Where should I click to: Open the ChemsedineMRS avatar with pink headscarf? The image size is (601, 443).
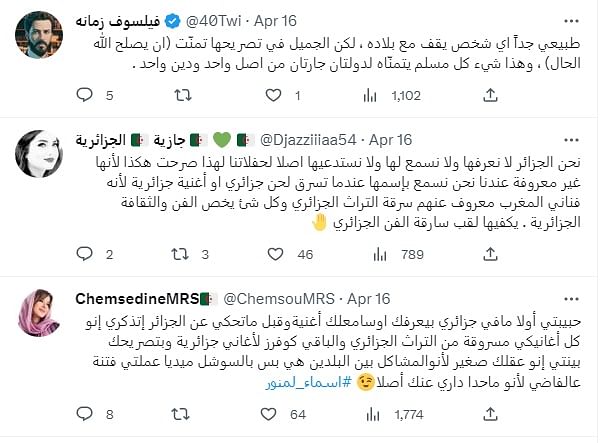[39, 313]
